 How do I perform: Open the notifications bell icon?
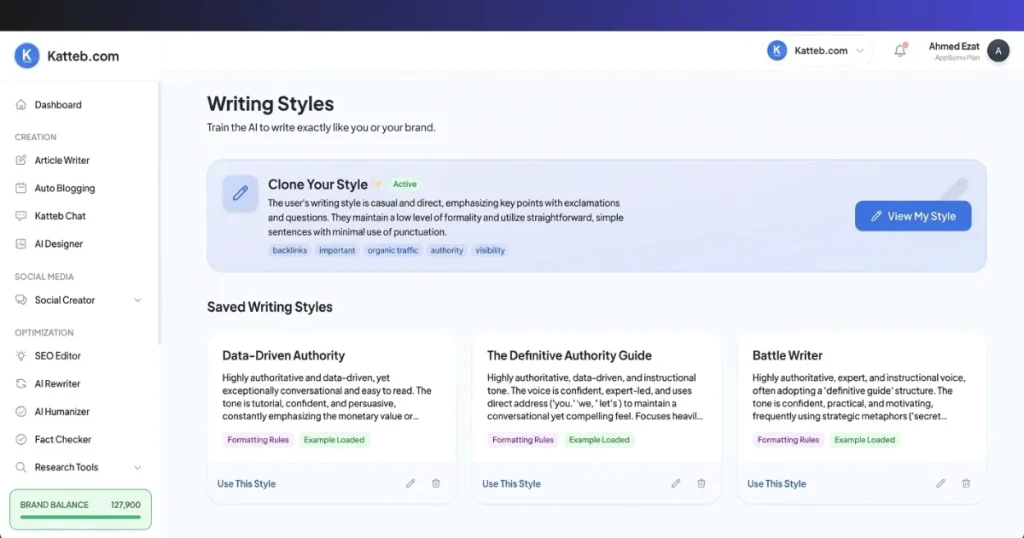(900, 50)
